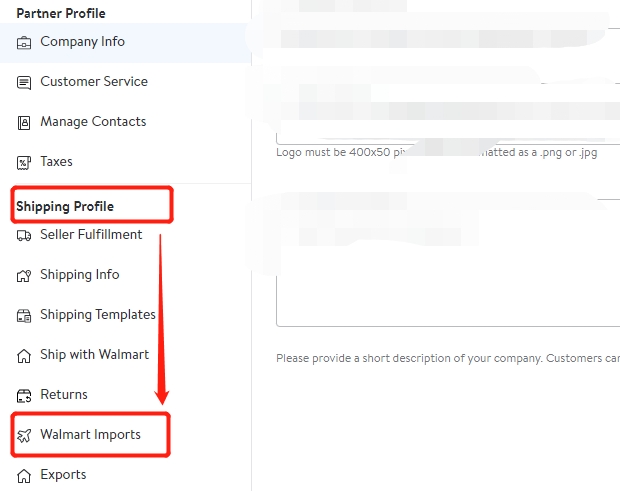This screenshot has width=620, height=491.
Task: Open the Returns settings link
Action: point(64,394)
